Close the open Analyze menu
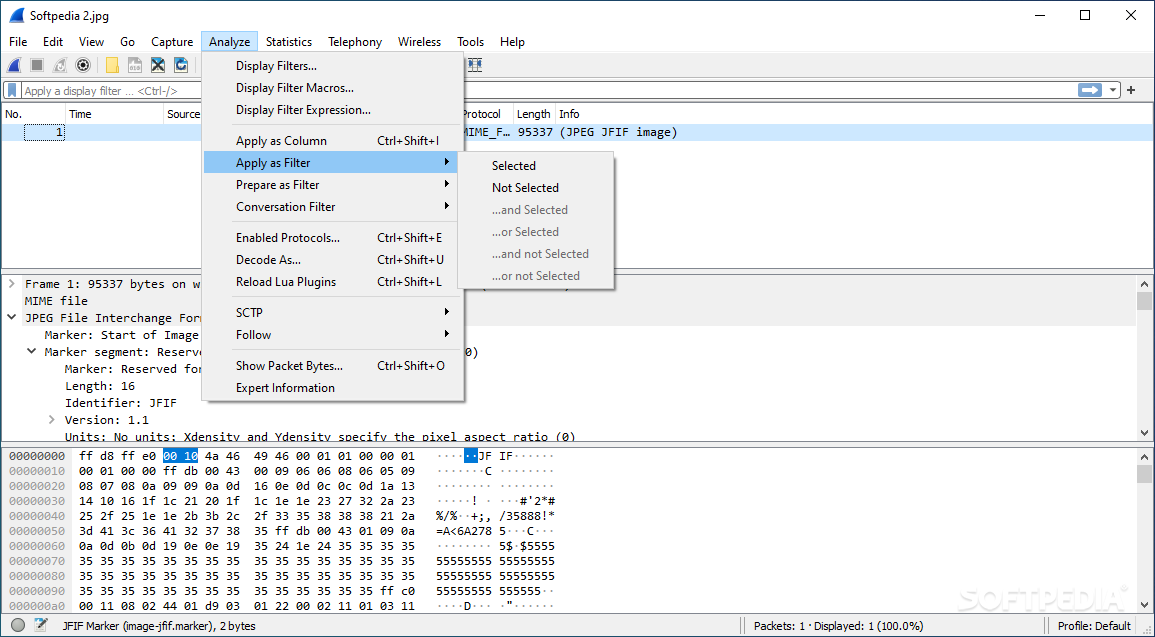The image size is (1155, 637). [x=230, y=42]
